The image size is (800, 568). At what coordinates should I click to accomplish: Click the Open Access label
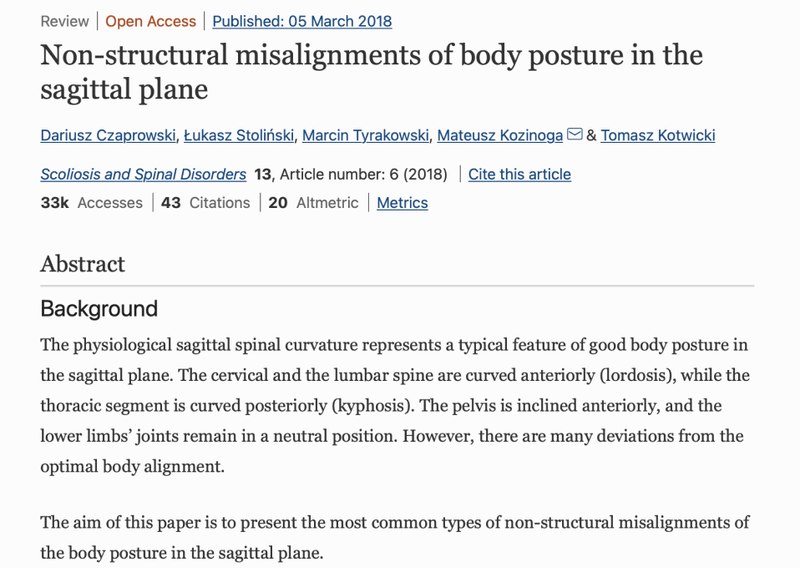151,21
